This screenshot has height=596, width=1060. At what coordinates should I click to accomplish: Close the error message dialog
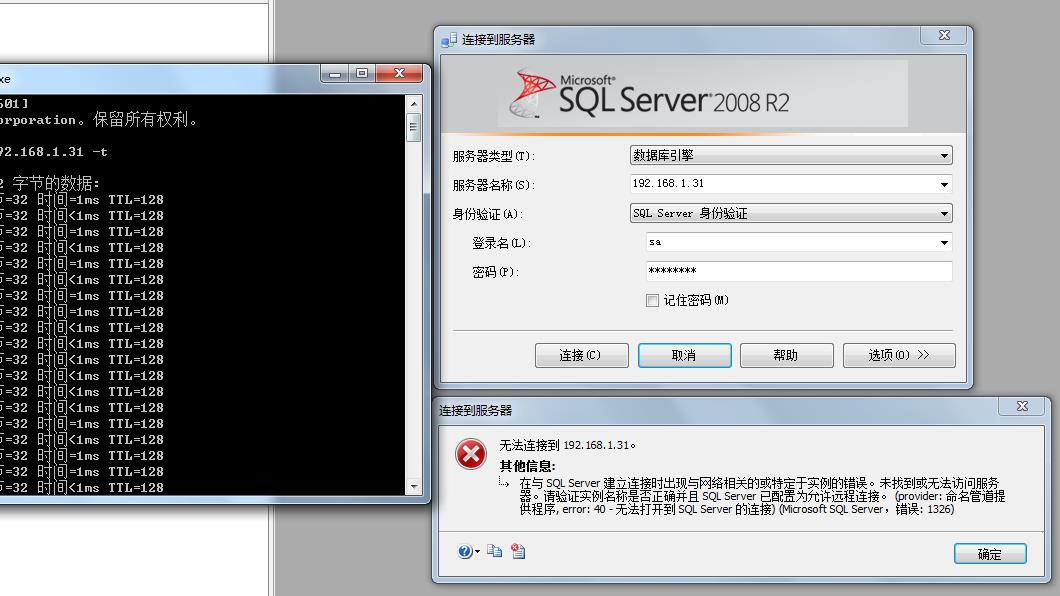[1023, 406]
